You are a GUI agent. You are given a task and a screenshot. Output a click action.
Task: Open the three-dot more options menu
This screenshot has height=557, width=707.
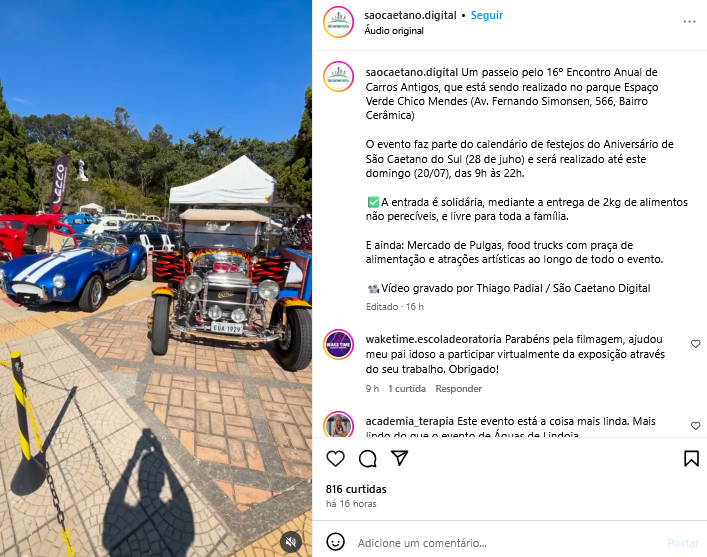pos(689,22)
